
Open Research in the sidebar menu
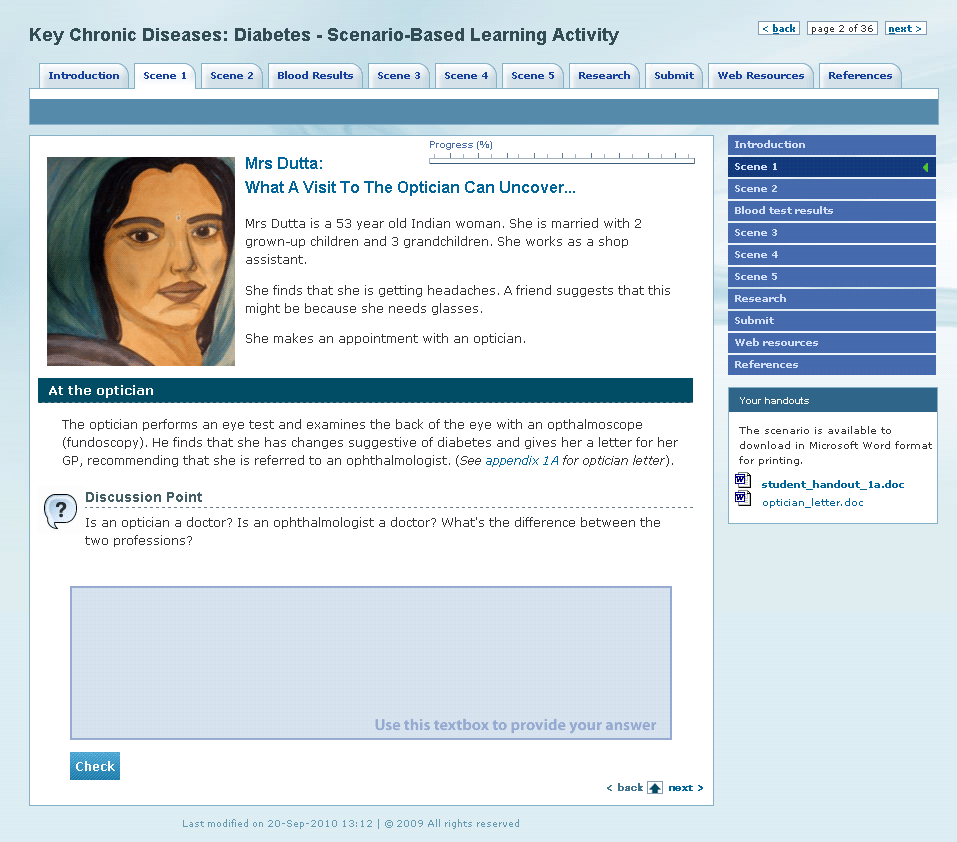tap(832, 298)
